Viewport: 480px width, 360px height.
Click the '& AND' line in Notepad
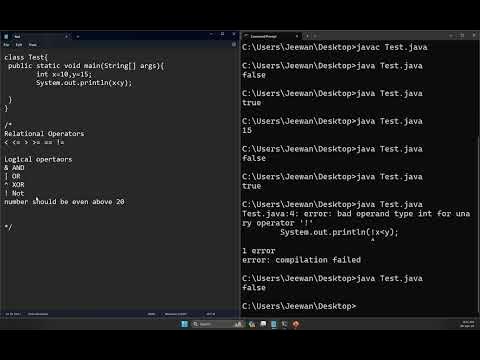coord(14,168)
